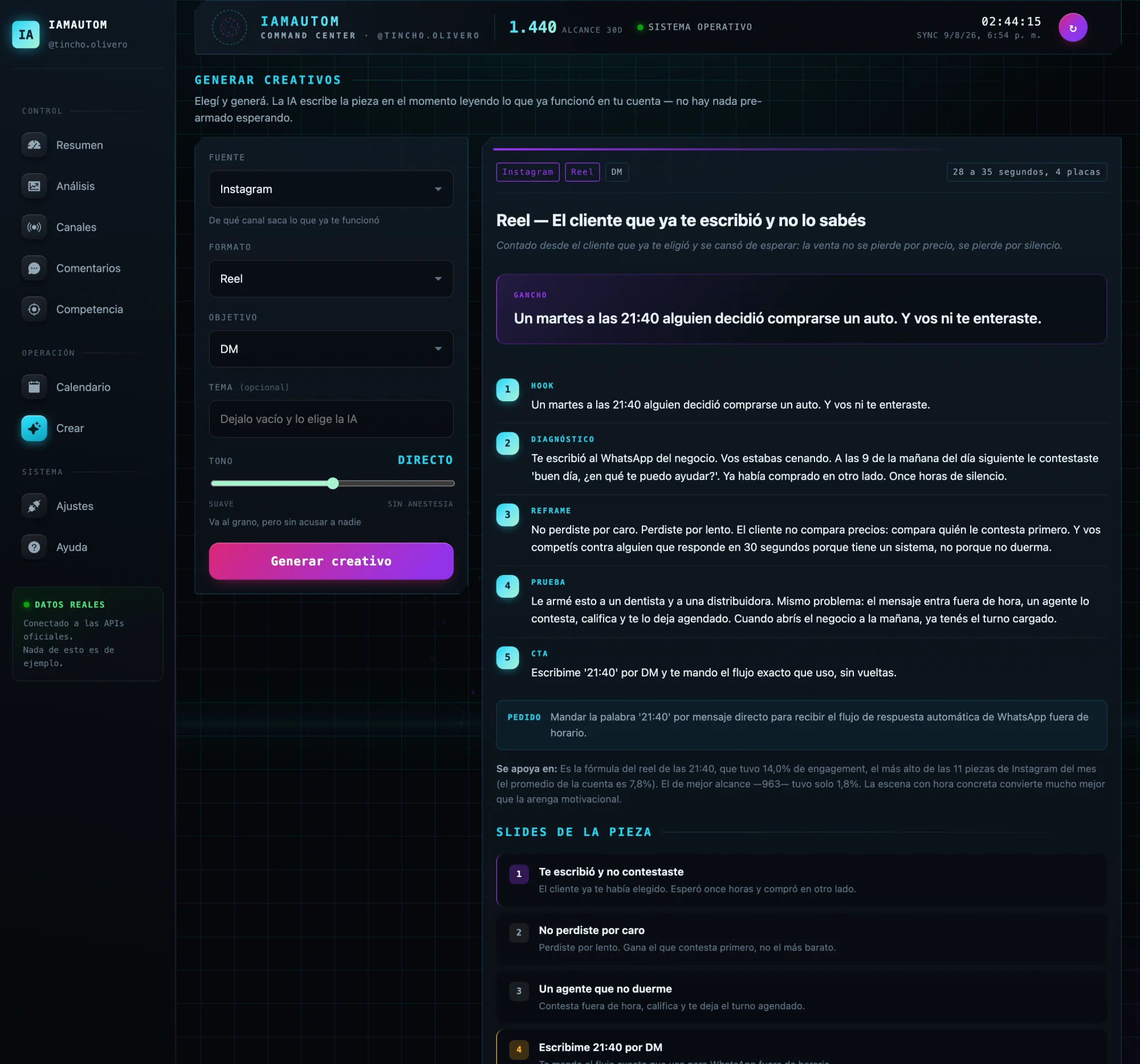The height and width of the screenshot is (1064, 1140).
Task: Click the 1.440 Alcance 30D metric
Action: click(x=565, y=27)
